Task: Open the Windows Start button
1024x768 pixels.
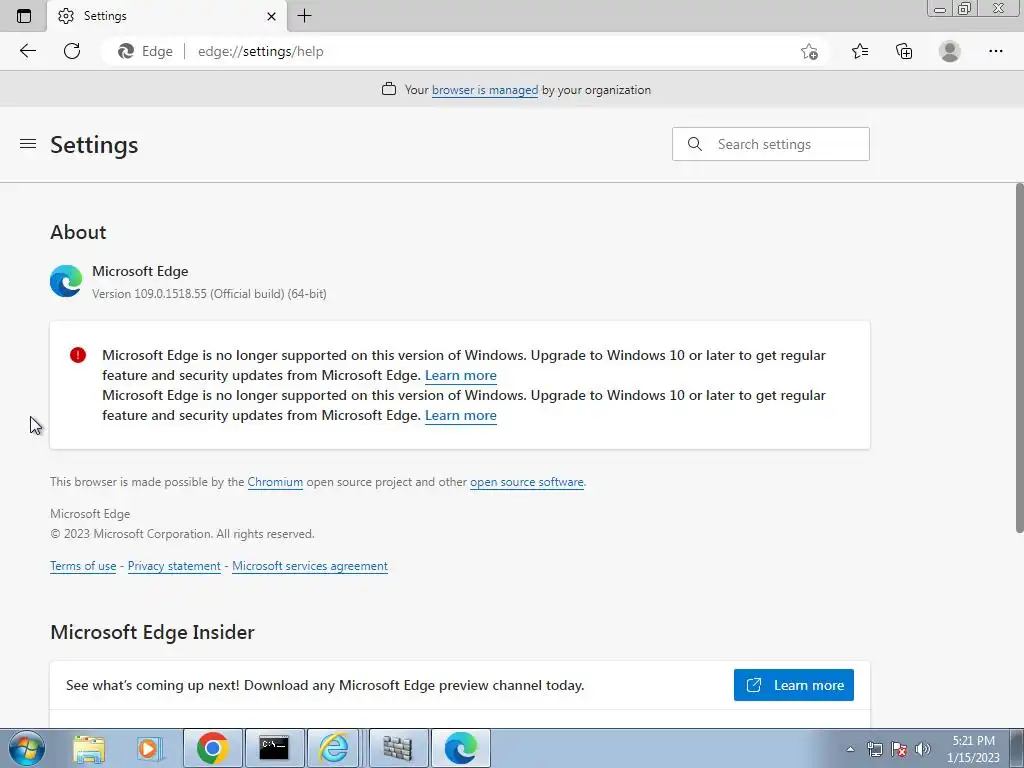Action: click(x=26, y=748)
